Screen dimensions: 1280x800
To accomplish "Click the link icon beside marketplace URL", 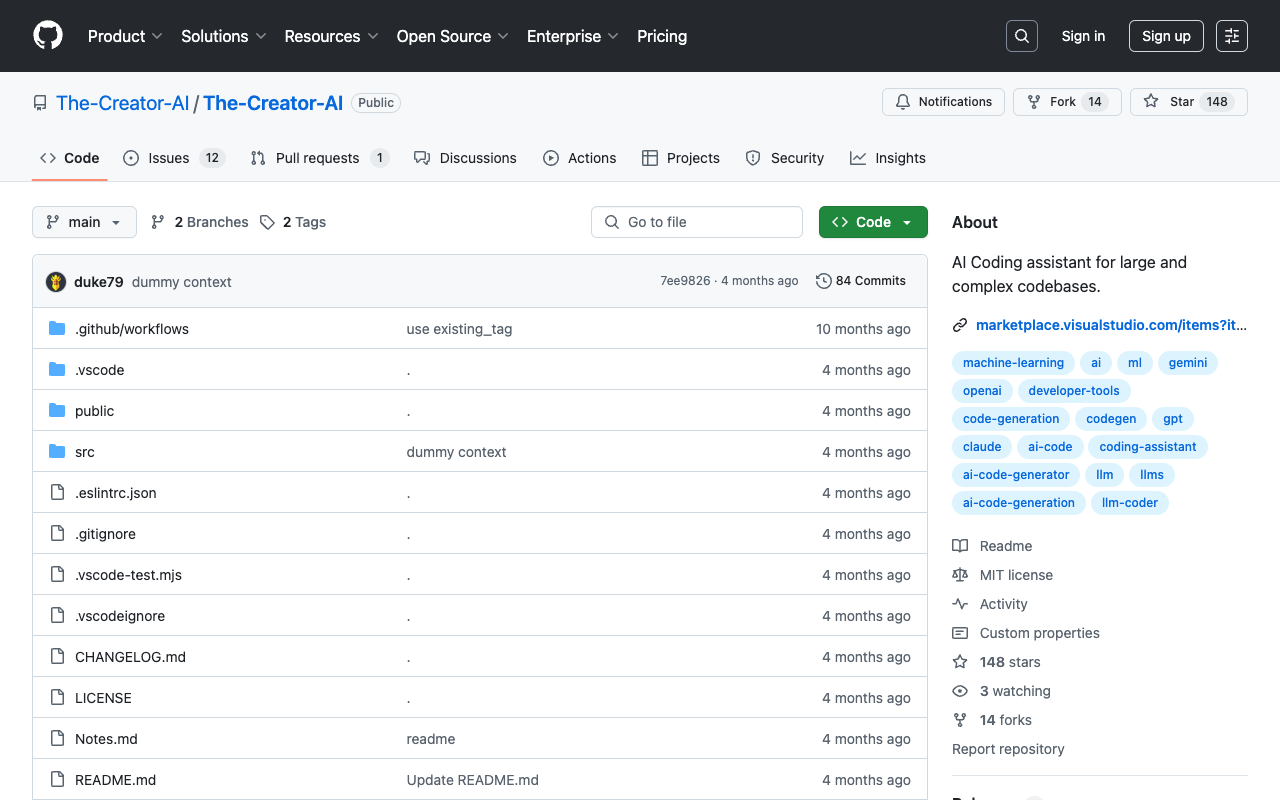I will [x=960, y=325].
